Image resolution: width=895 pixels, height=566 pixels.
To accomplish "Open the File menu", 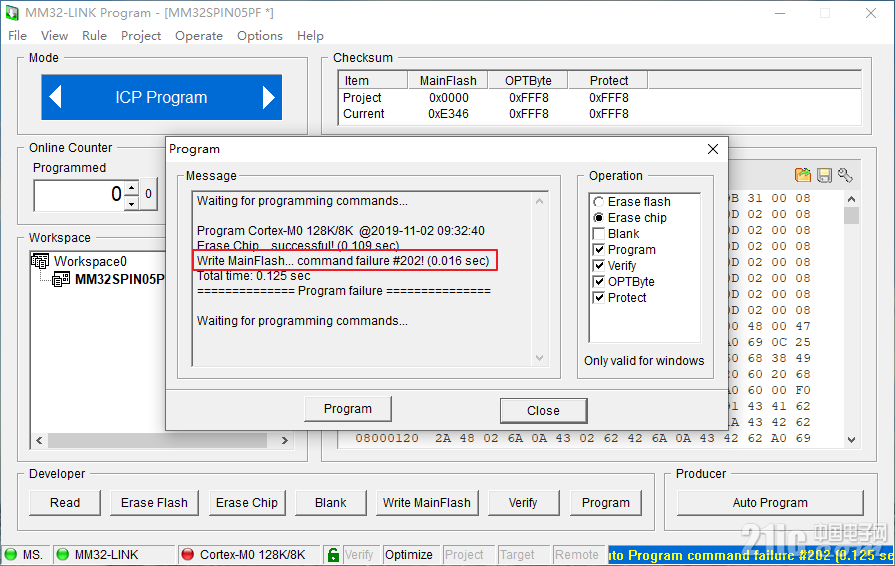I will pos(17,36).
